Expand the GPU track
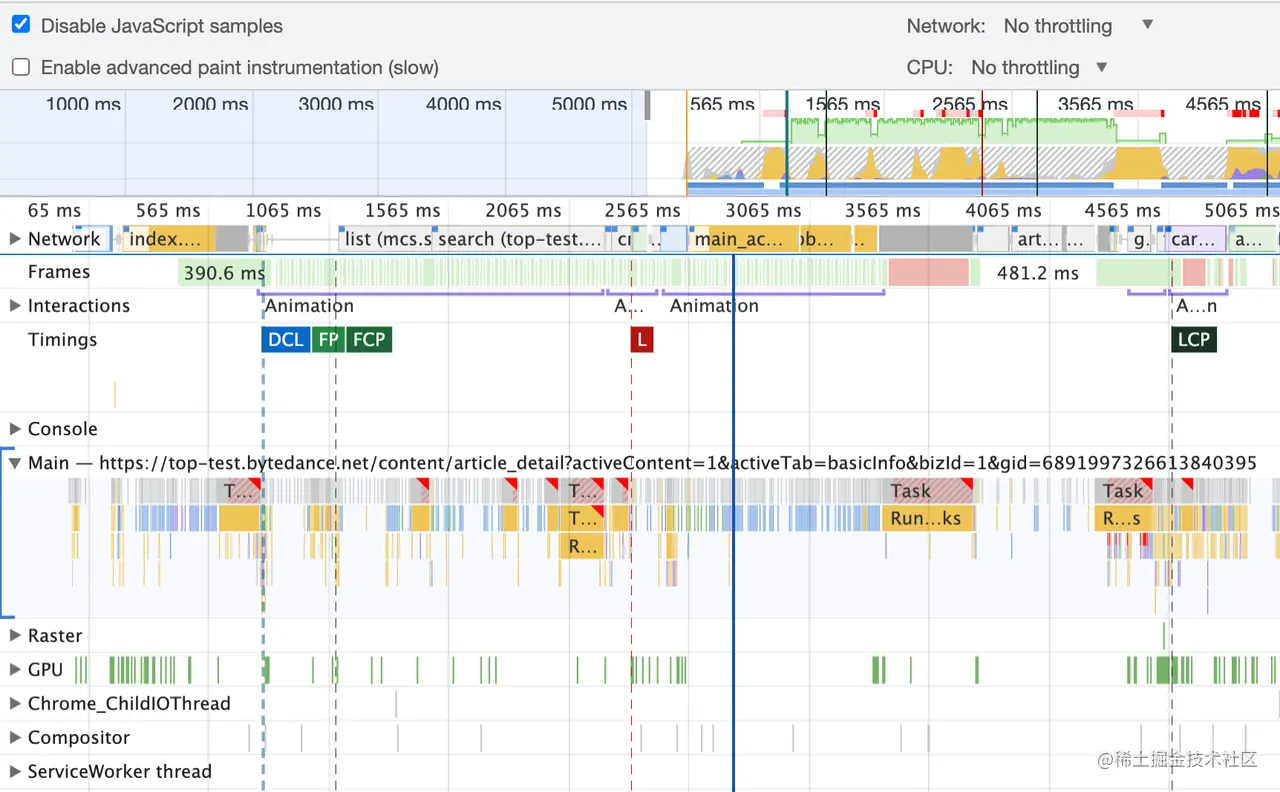Viewport: 1280px width, 792px height. [x=15, y=670]
